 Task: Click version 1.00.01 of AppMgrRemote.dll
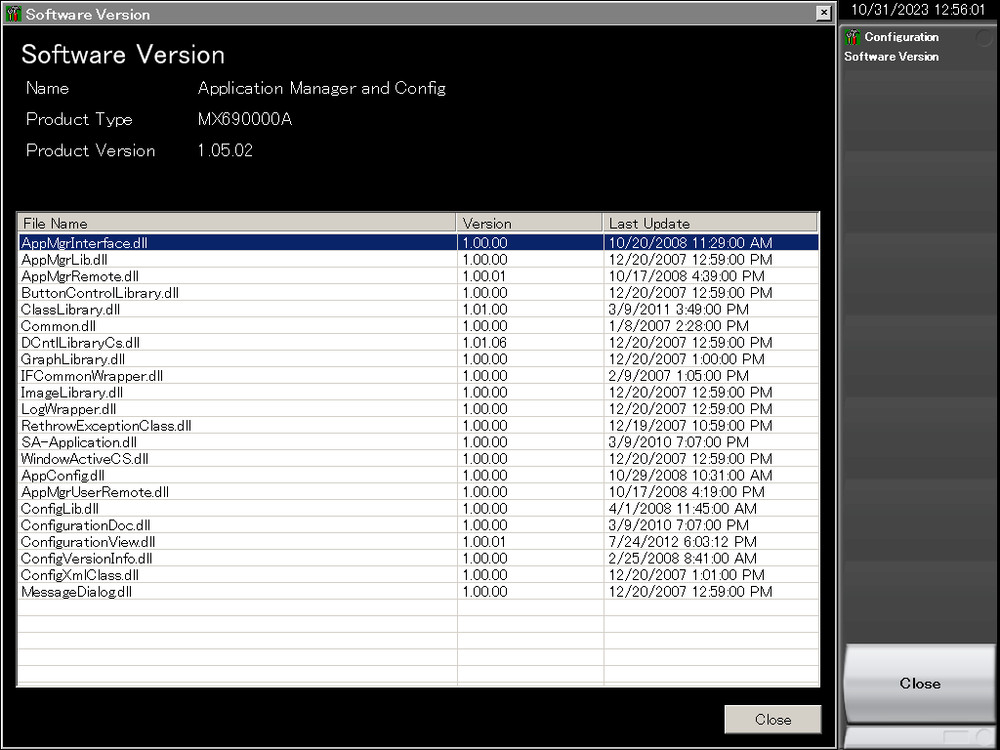tap(485, 276)
